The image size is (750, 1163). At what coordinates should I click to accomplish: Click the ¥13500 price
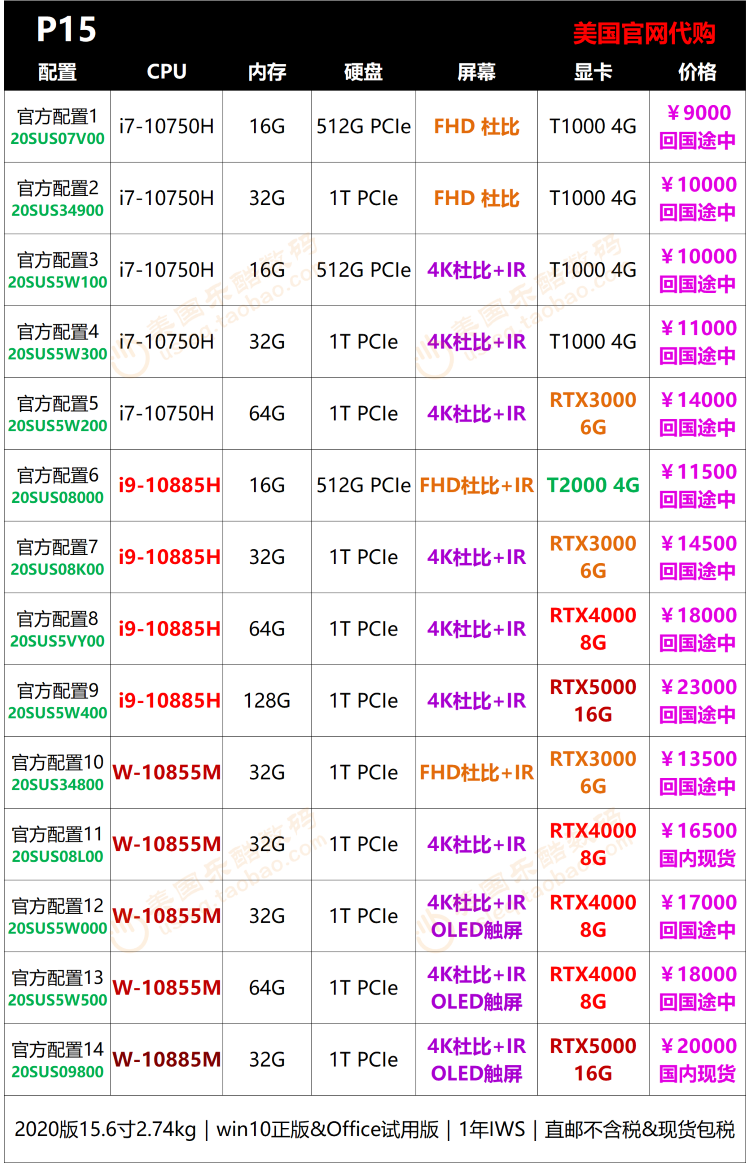pyautogui.click(x=698, y=759)
